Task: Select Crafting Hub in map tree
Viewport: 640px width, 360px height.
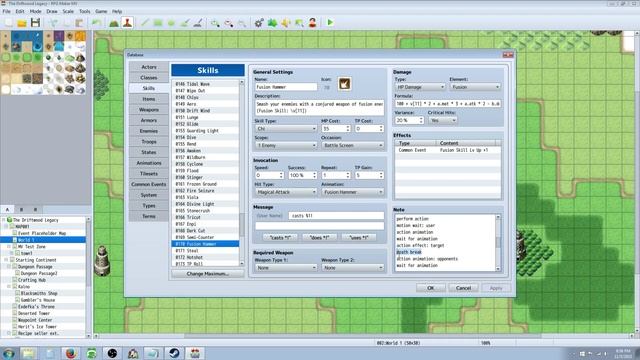Action: [32, 280]
